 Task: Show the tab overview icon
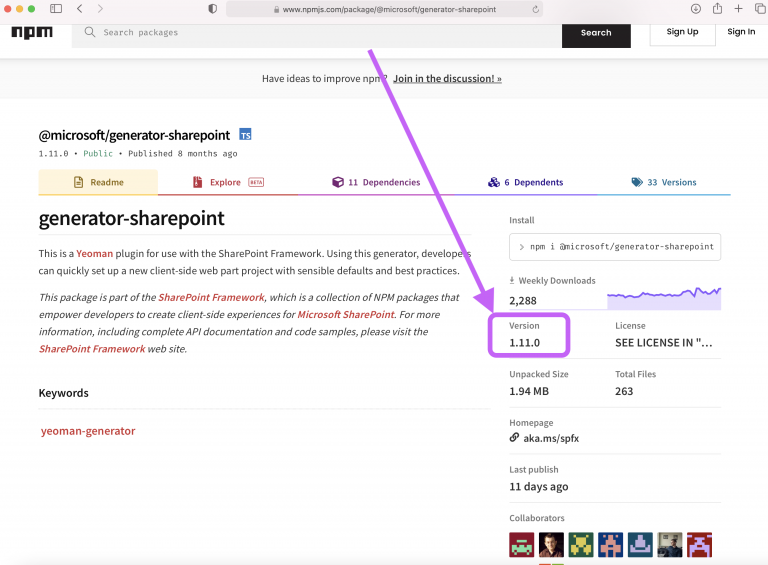tap(760, 9)
